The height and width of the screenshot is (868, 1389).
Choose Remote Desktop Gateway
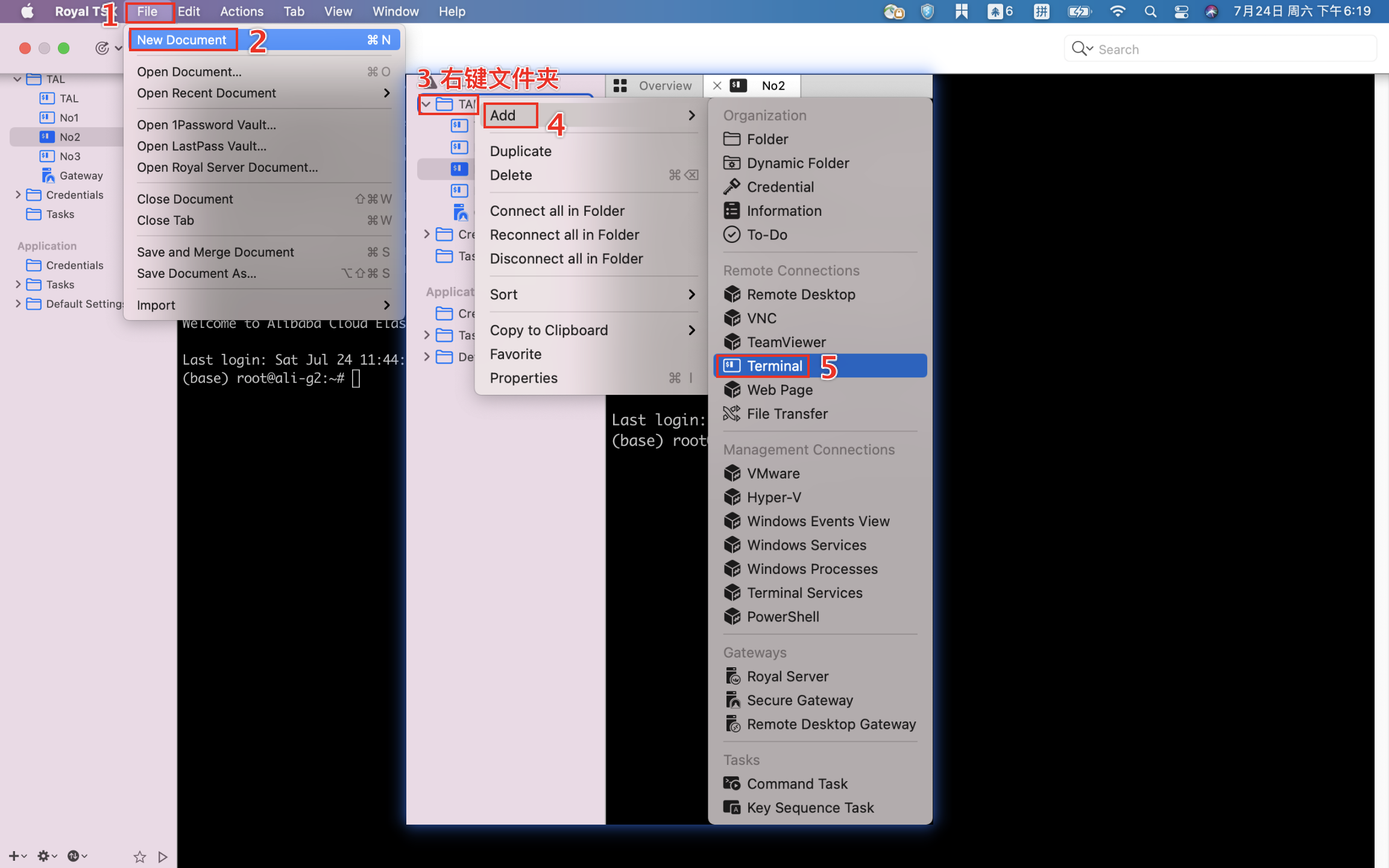820,725
